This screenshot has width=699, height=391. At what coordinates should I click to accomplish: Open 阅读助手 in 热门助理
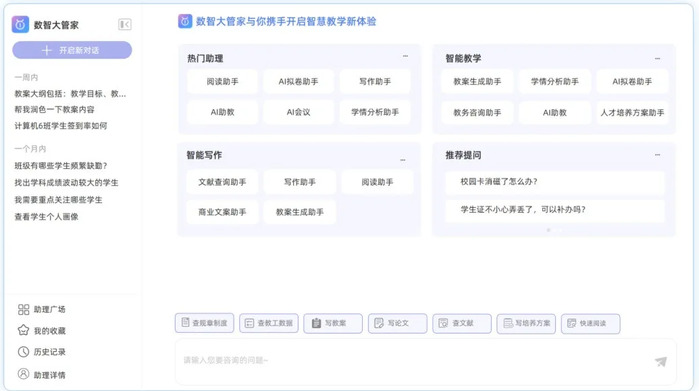point(222,82)
